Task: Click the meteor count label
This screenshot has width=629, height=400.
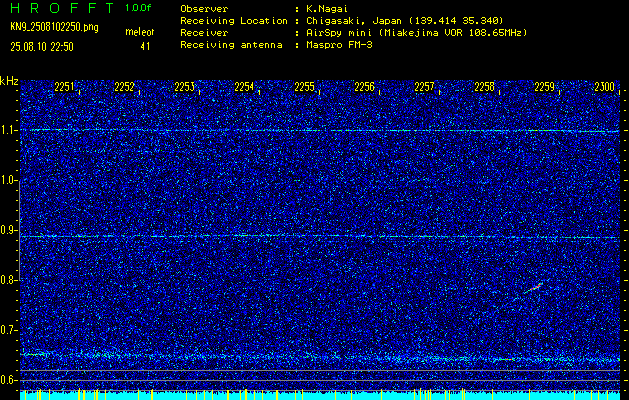Action: tap(140, 32)
